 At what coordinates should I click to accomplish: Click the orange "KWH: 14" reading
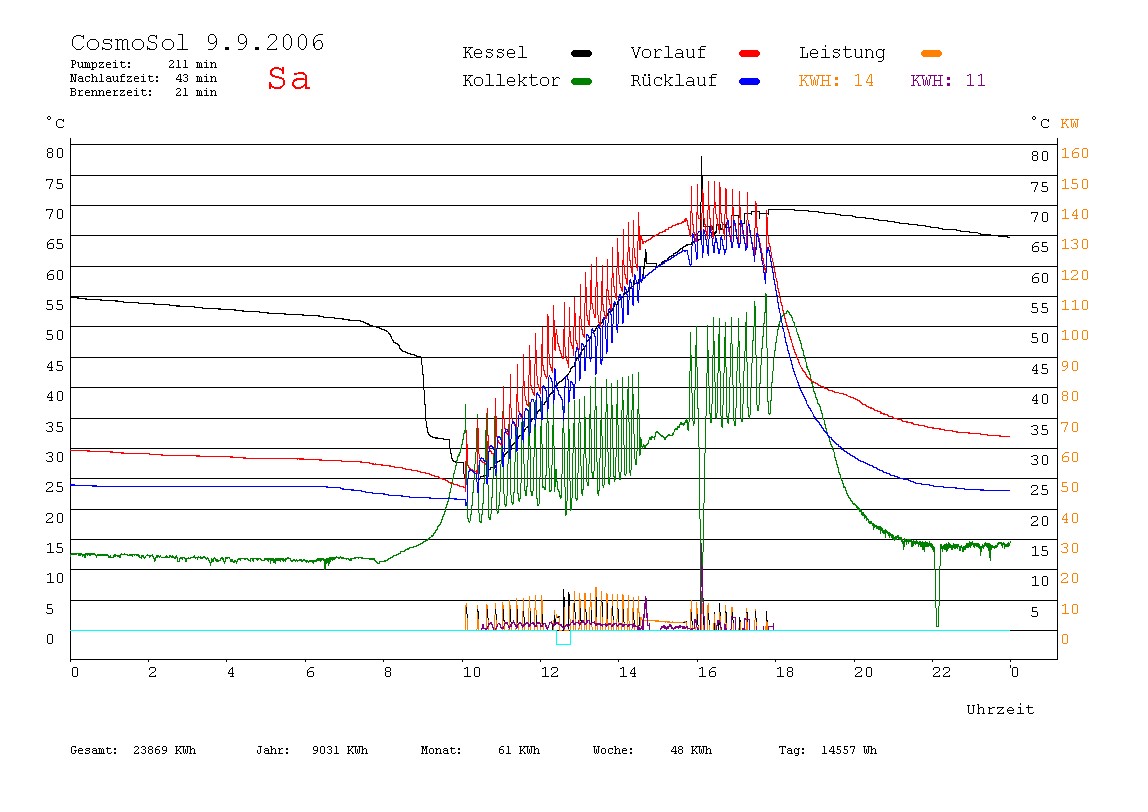836,81
